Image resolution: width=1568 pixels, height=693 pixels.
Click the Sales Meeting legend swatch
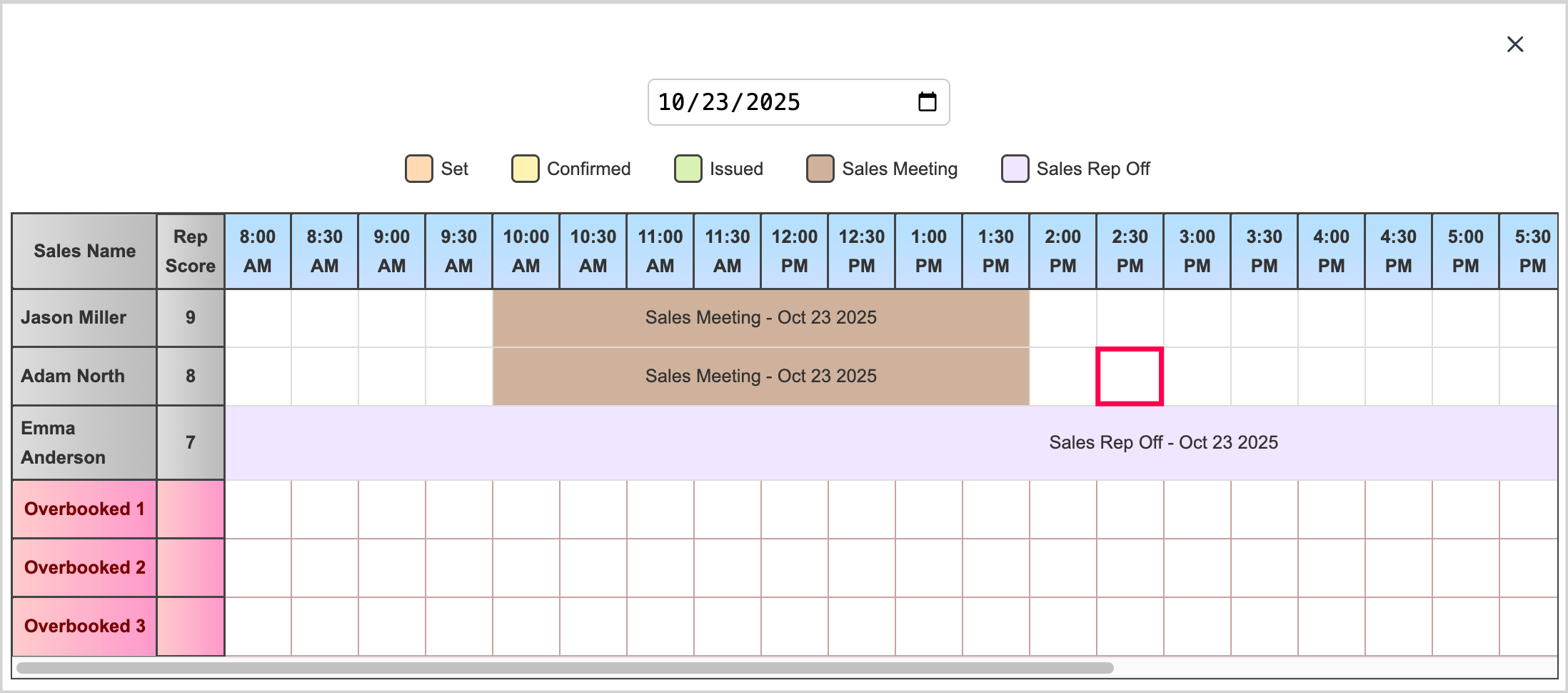click(x=820, y=169)
